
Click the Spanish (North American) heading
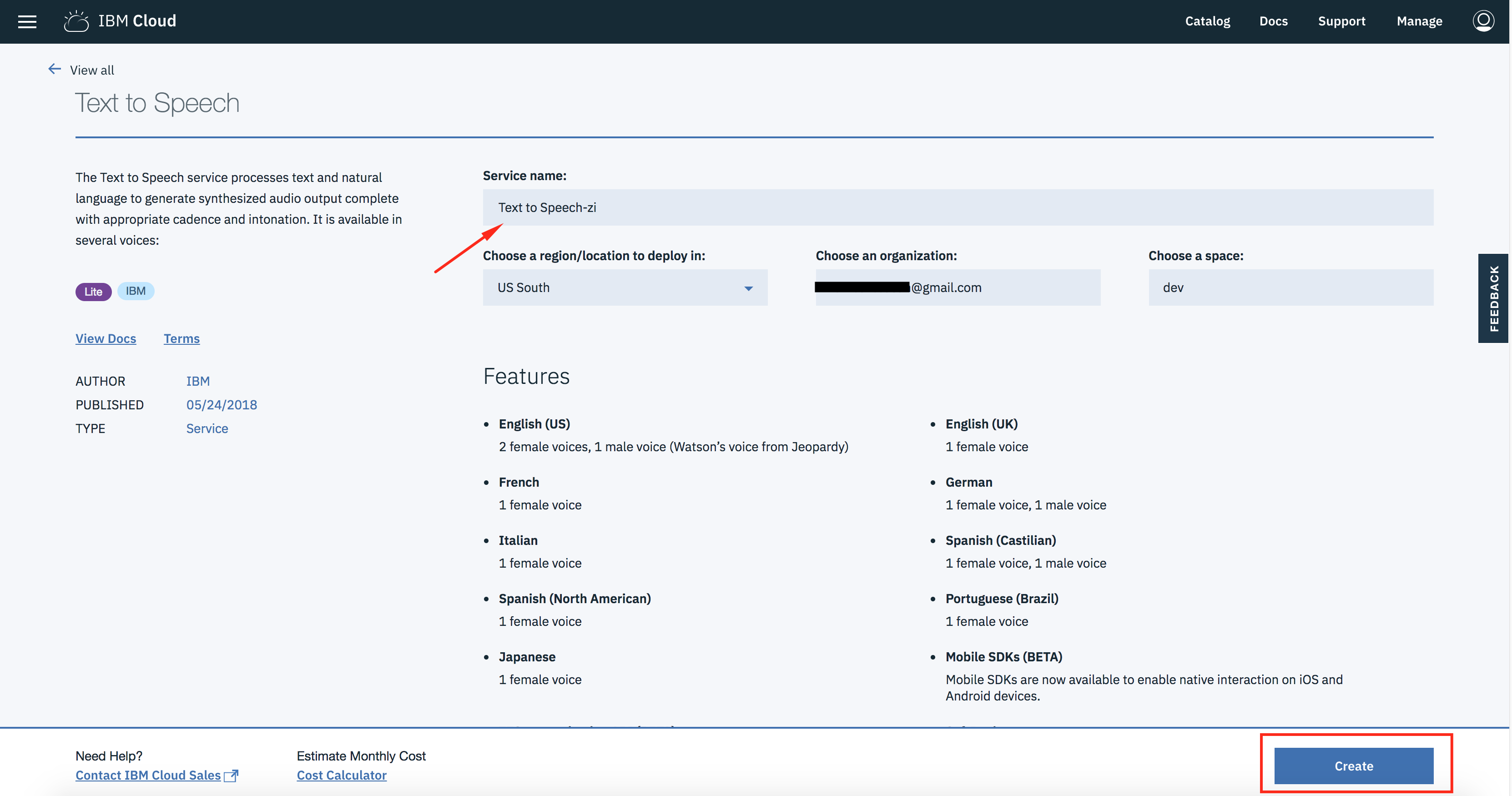coord(575,599)
